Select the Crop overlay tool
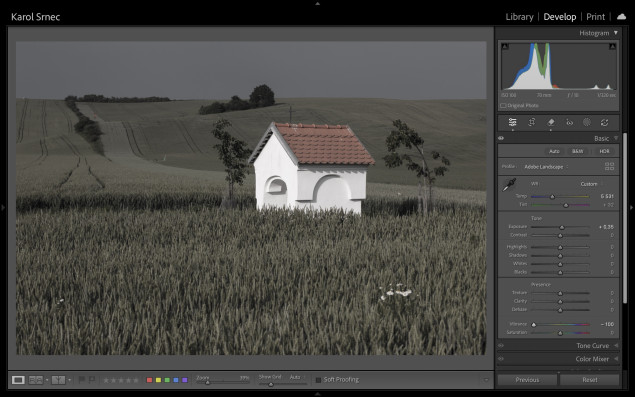The image size is (635, 397). pos(532,122)
